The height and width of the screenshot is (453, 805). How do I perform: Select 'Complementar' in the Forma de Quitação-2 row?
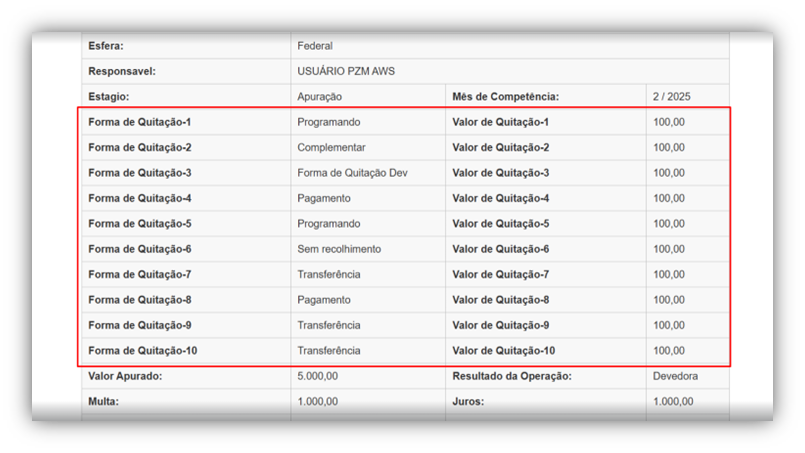tap(331, 148)
